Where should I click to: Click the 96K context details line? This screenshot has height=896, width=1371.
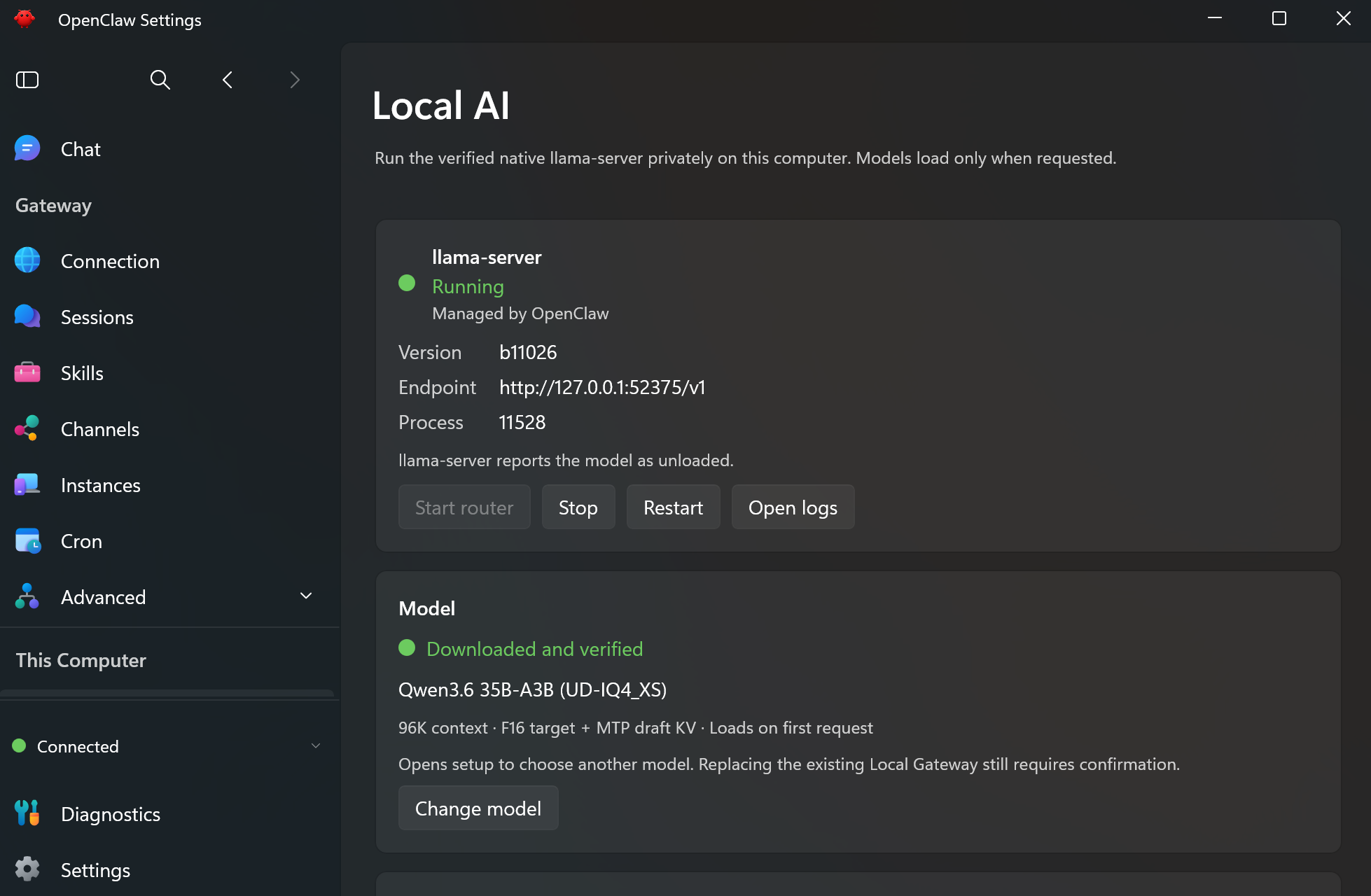point(635,728)
